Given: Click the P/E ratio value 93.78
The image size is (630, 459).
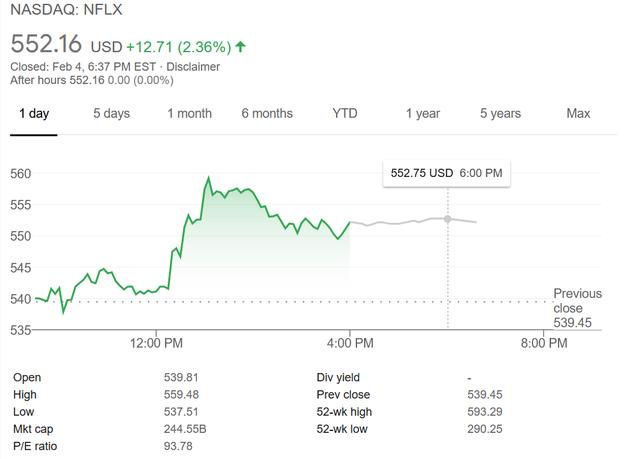Looking at the screenshot, I should click(178, 445).
